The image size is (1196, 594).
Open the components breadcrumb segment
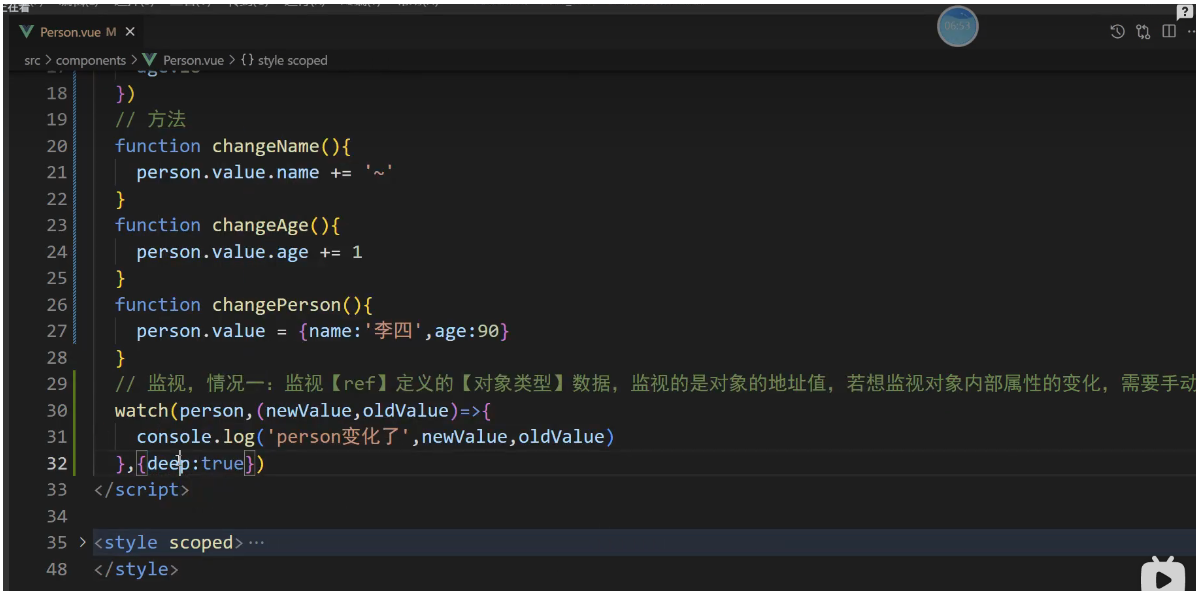tap(91, 60)
